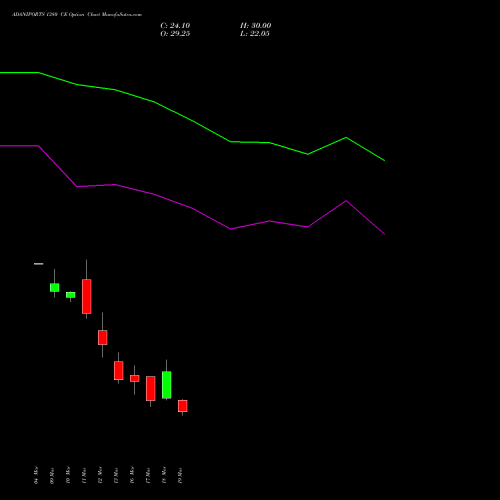Click the open value O: 29.25
This screenshot has width=500, height=500.
point(175,34)
